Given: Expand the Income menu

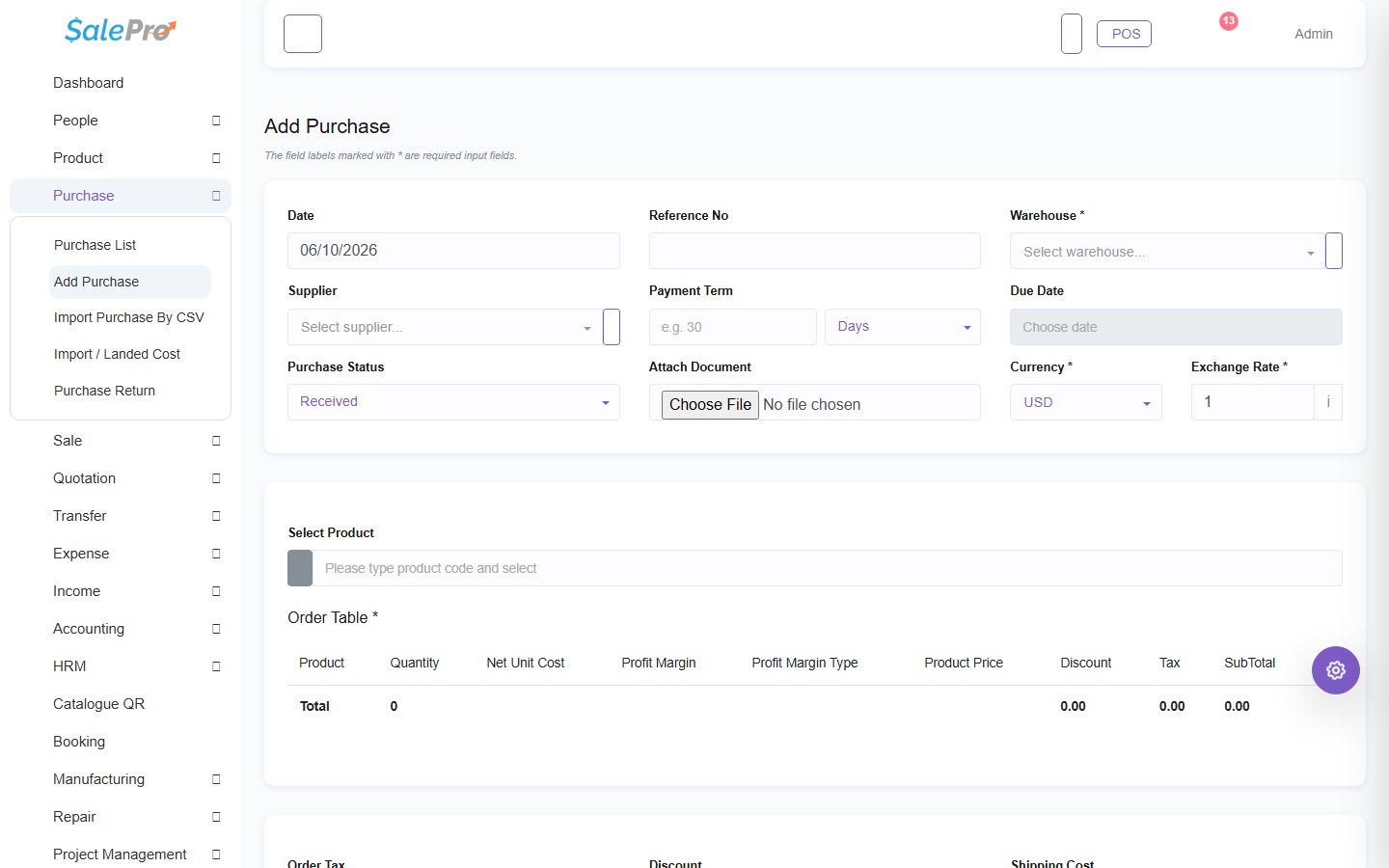Looking at the screenshot, I should [x=121, y=591].
